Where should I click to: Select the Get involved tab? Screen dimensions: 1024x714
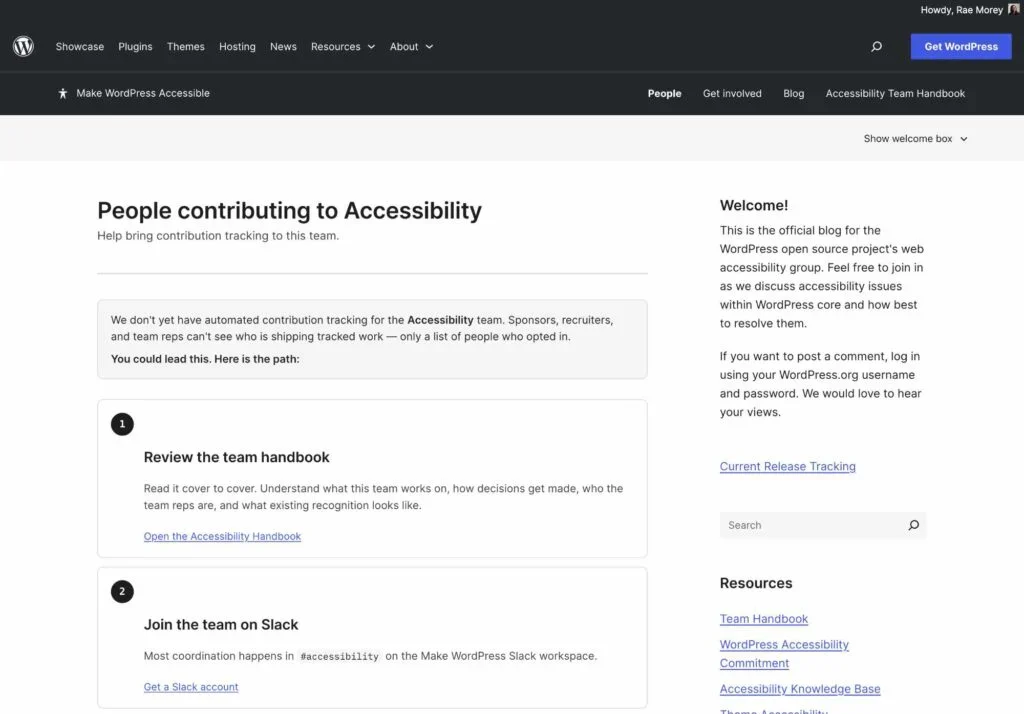pyautogui.click(x=732, y=93)
